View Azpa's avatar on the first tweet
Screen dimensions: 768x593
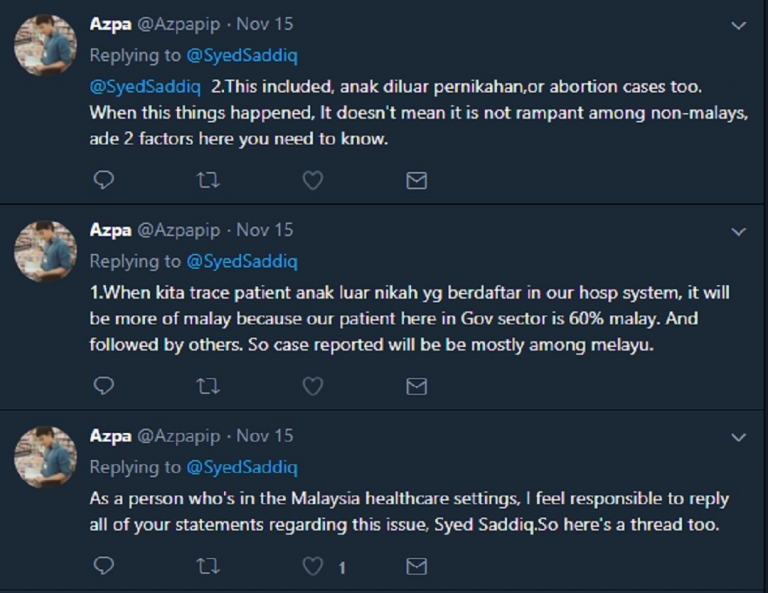[45, 45]
